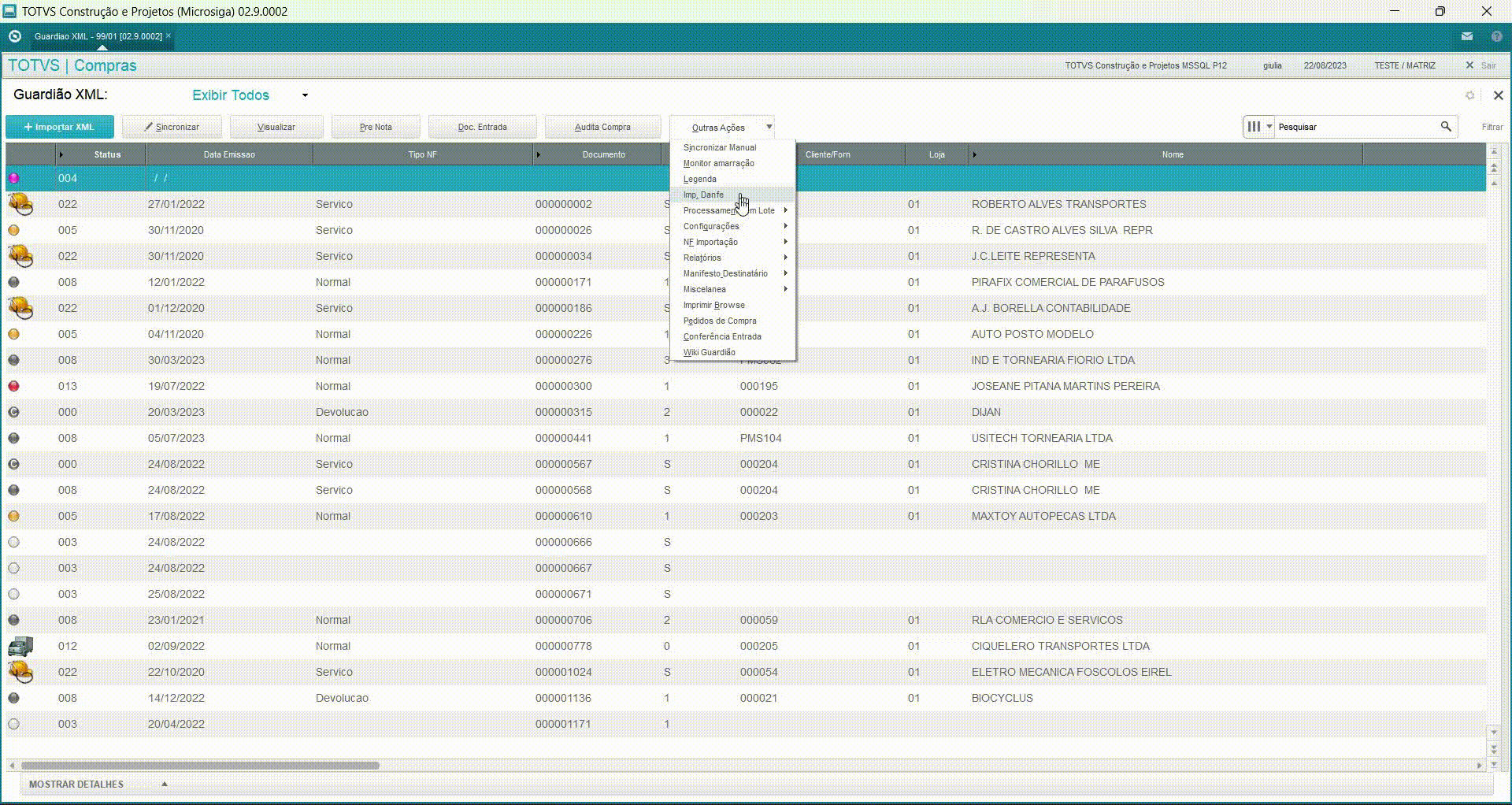Click the status icon for J.C.LEITE REPRESENTA
The image size is (1512, 805).
point(20,256)
